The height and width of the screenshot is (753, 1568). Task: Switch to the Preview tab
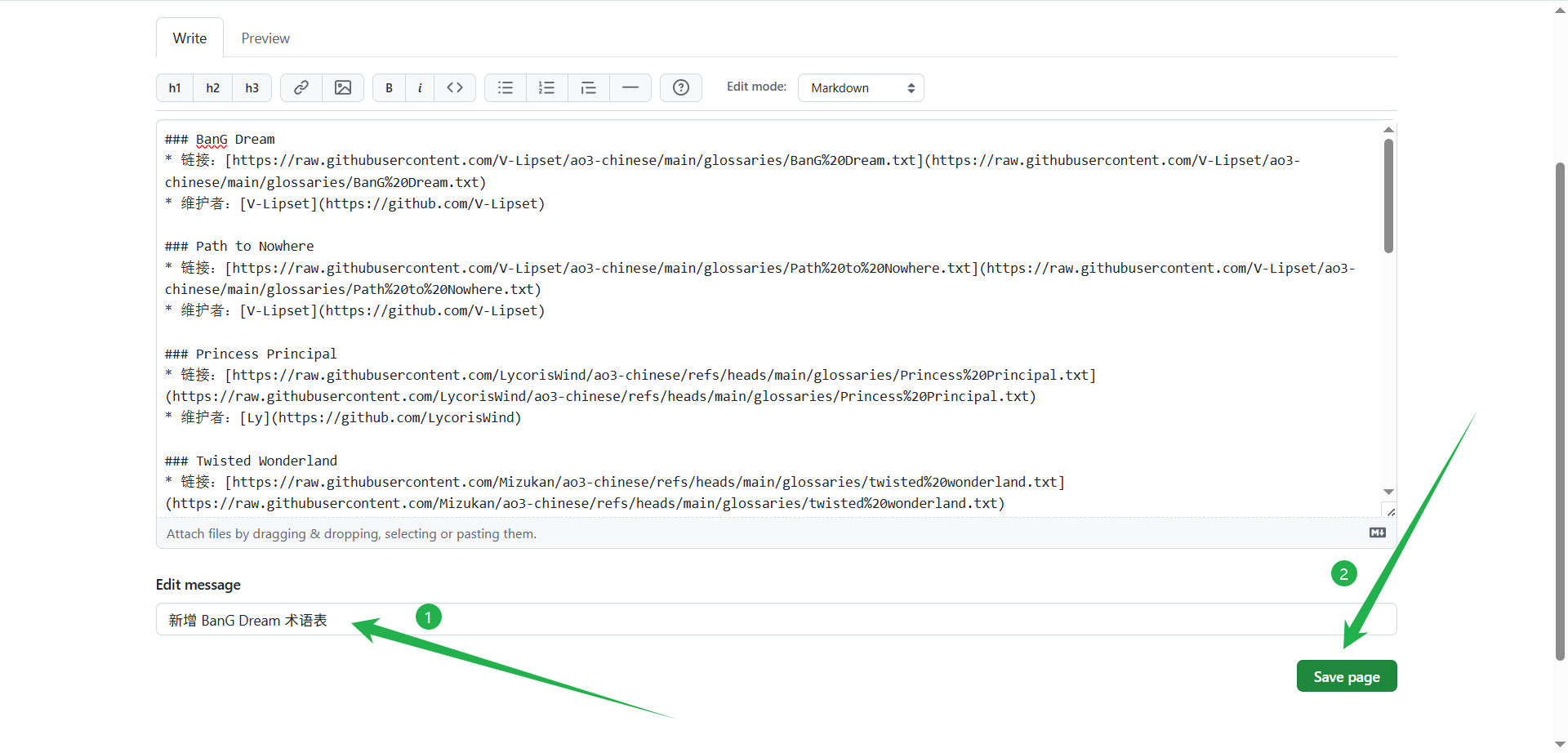[x=265, y=38]
